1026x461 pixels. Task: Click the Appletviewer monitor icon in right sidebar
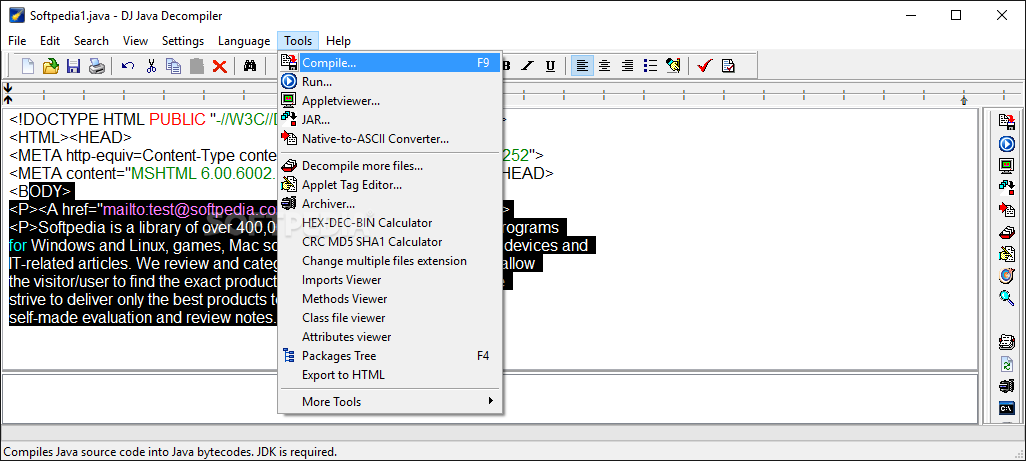(x=1006, y=165)
